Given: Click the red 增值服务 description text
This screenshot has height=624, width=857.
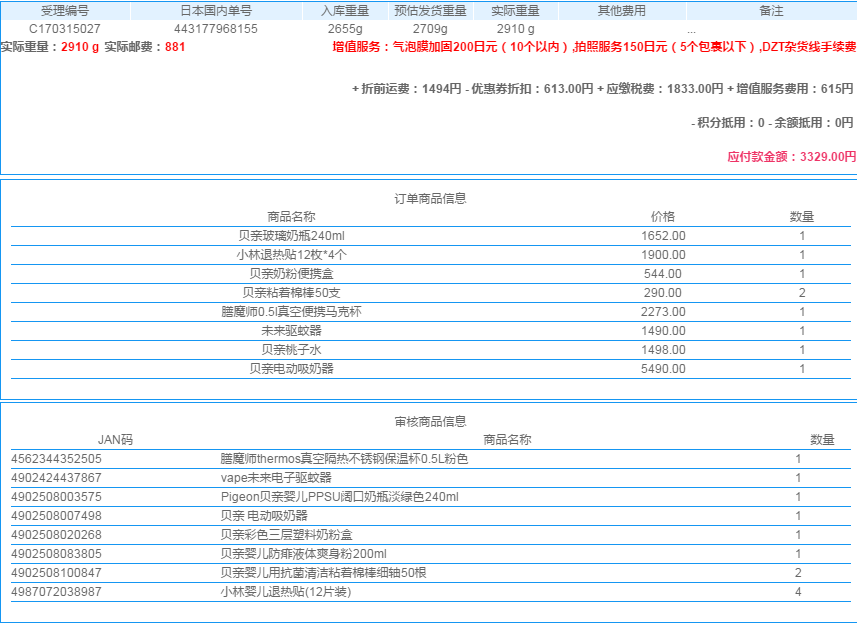Looking at the screenshot, I should [x=594, y=47].
